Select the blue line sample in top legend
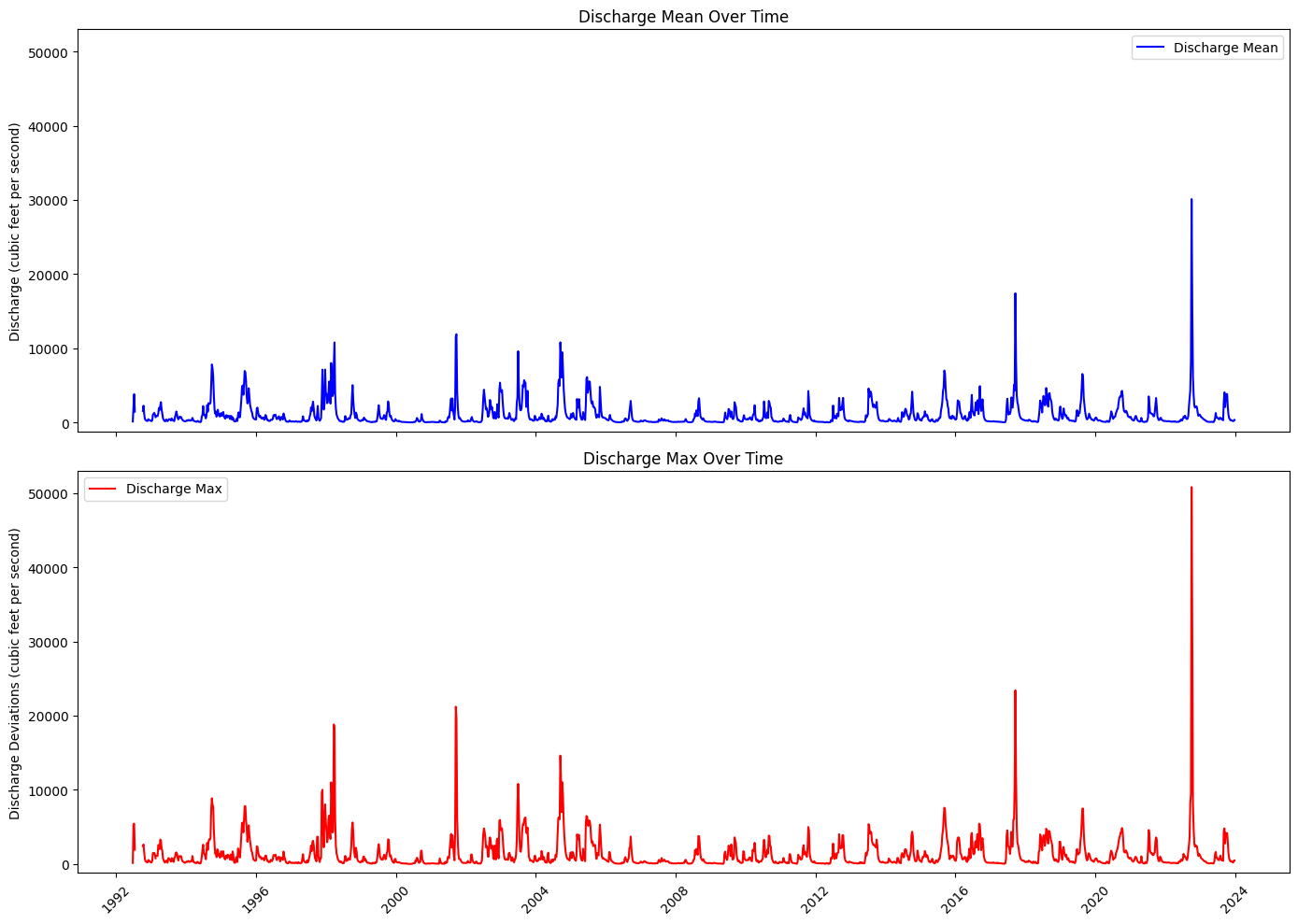Viewport: 1298px width, 924px height. click(x=1151, y=48)
